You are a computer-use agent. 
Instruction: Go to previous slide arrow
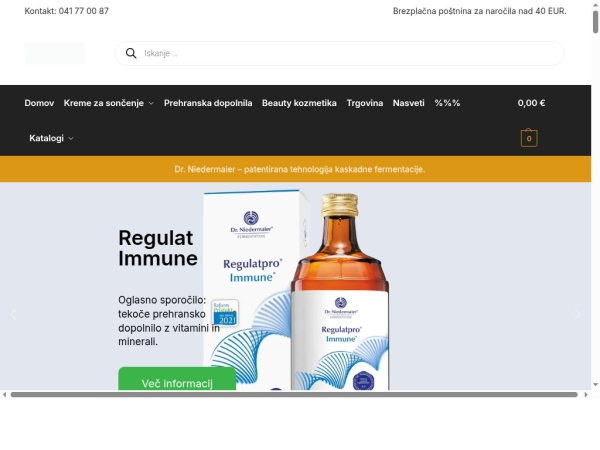point(13,314)
